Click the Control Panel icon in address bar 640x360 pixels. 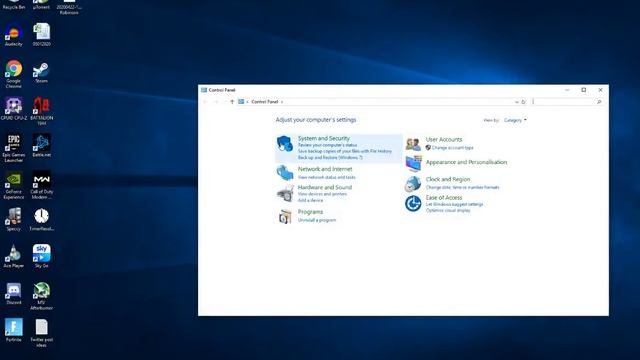241,102
